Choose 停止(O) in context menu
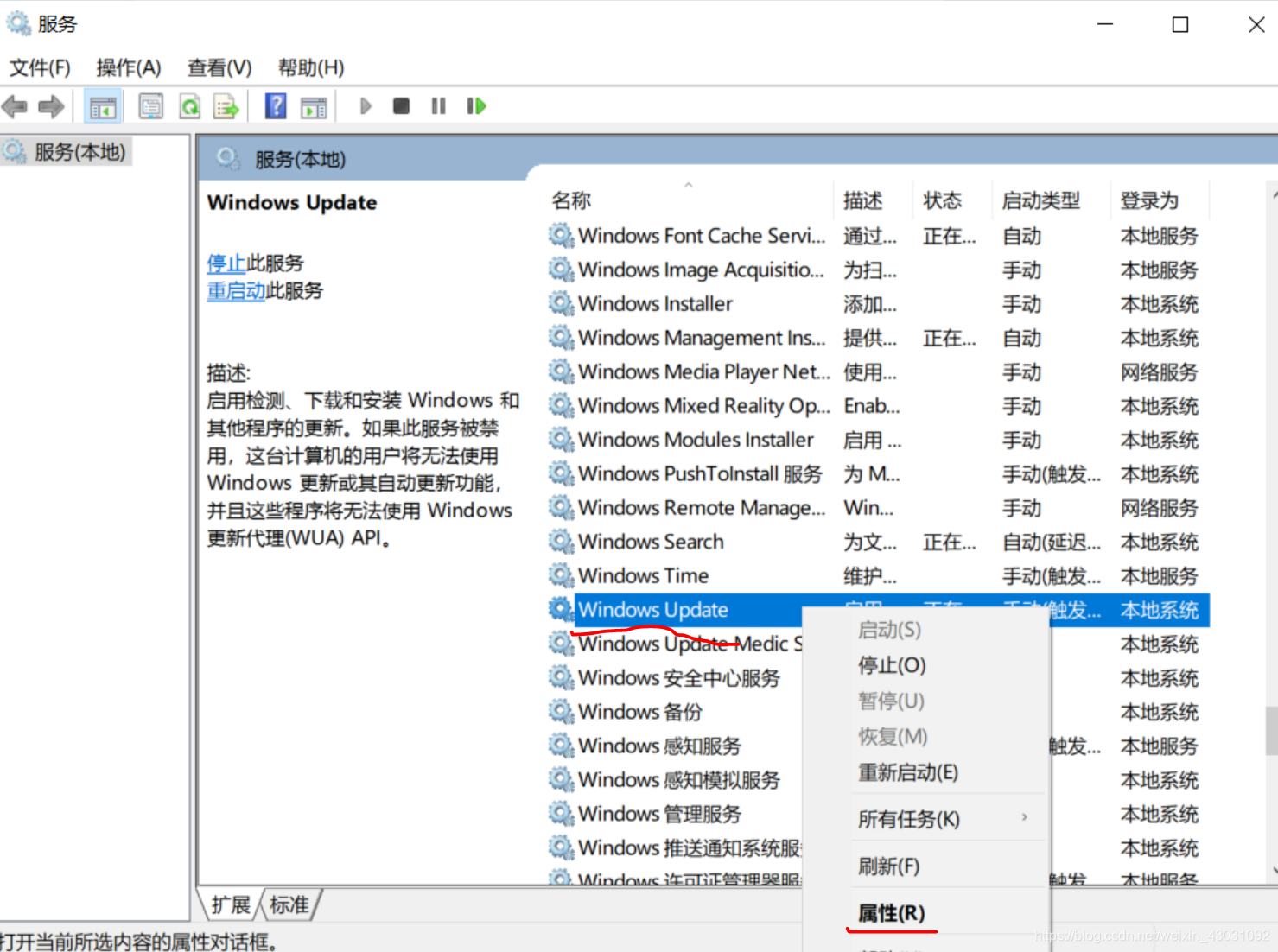Image resolution: width=1278 pixels, height=952 pixels. click(925, 665)
